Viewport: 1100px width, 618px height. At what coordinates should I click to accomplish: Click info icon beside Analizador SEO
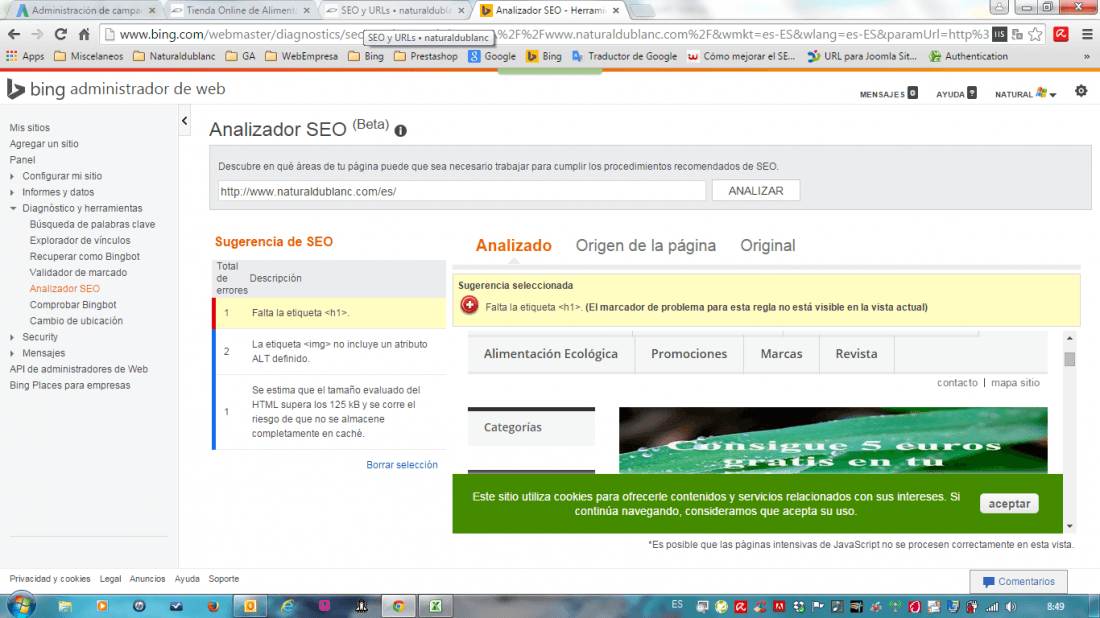pyautogui.click(x=401, y=130)
